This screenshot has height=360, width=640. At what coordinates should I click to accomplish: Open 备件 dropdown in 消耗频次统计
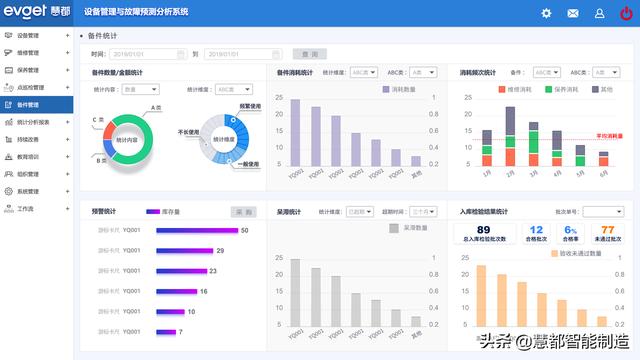[547, 73]
